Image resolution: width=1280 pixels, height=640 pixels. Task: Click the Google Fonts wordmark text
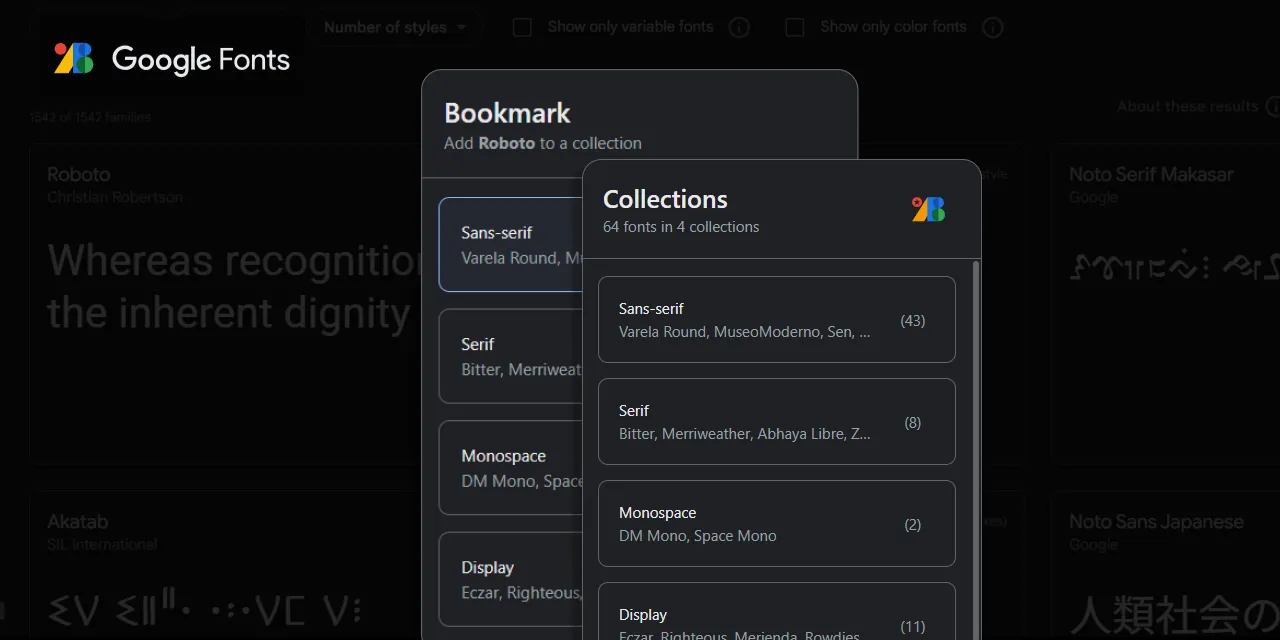click(201, 60)
